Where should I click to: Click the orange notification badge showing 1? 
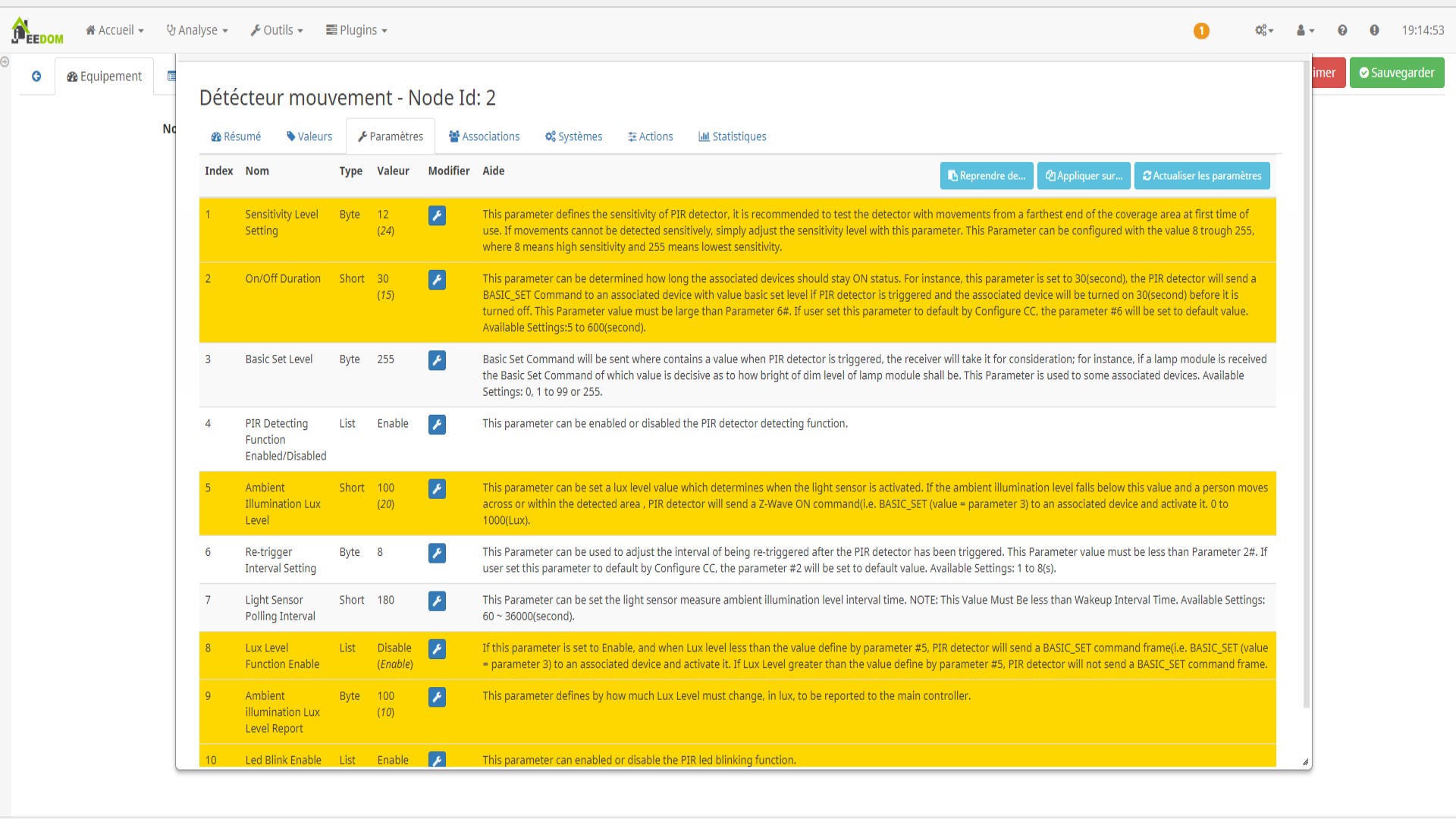(1201, 30)
